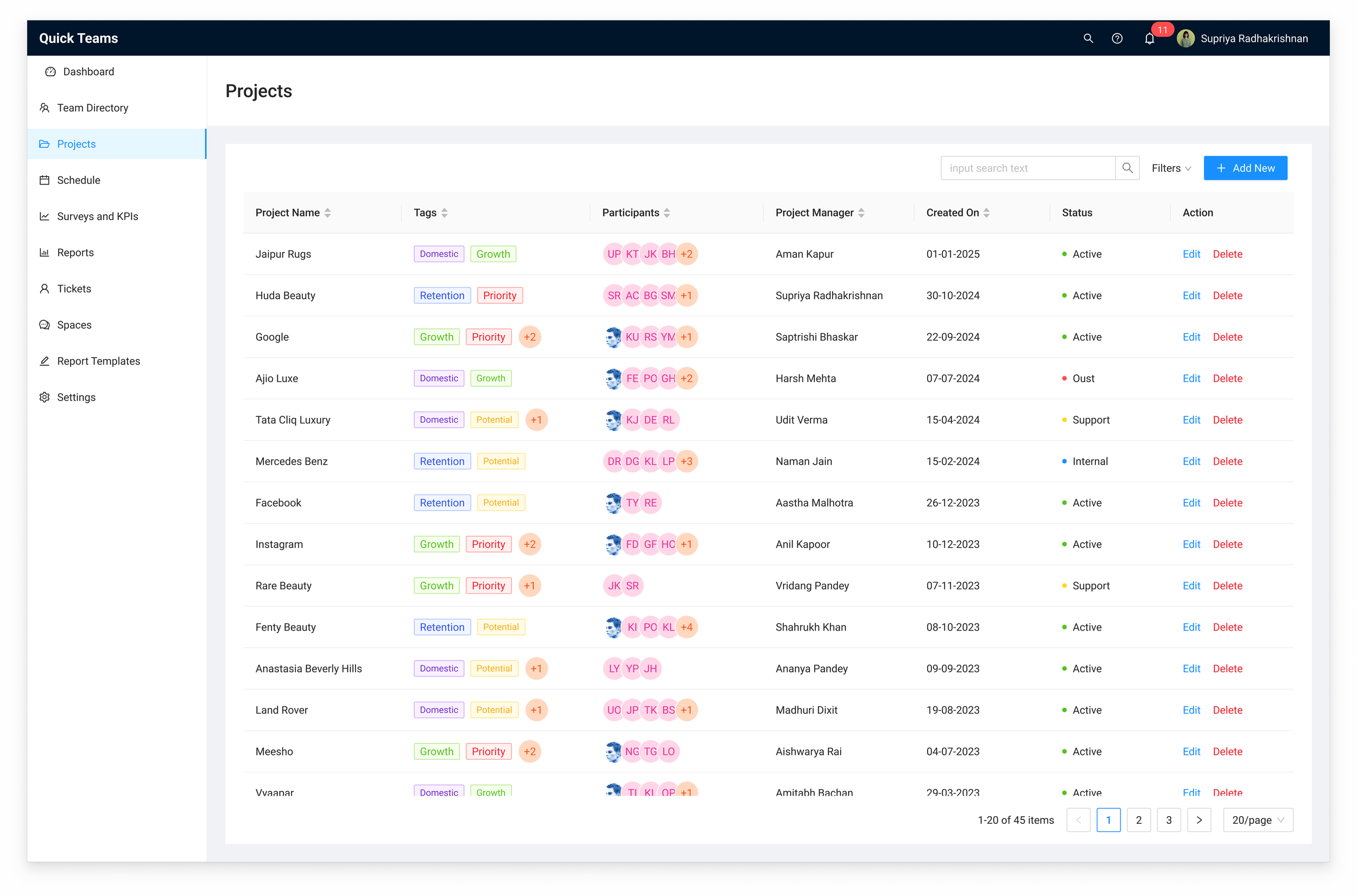Click the Dashboard gauge icon in sidebar

coord(50,72)
